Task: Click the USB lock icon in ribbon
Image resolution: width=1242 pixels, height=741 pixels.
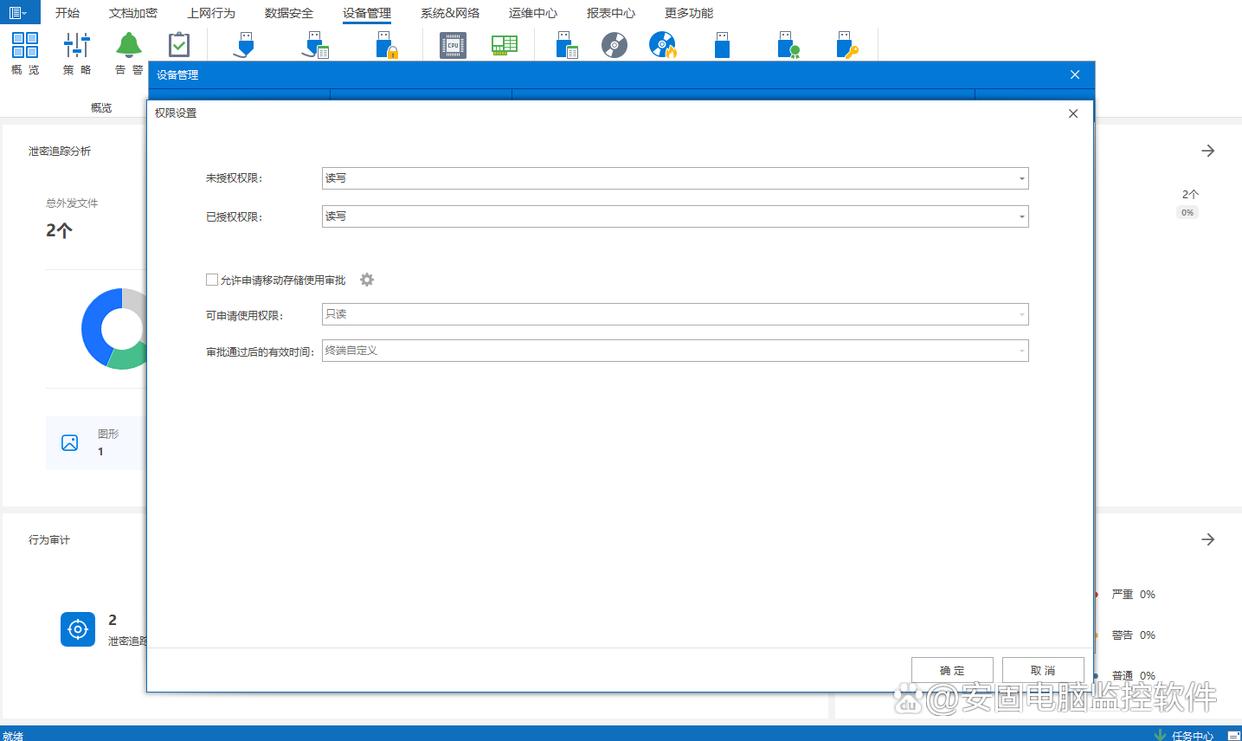Action: click(x=386, y=45)
